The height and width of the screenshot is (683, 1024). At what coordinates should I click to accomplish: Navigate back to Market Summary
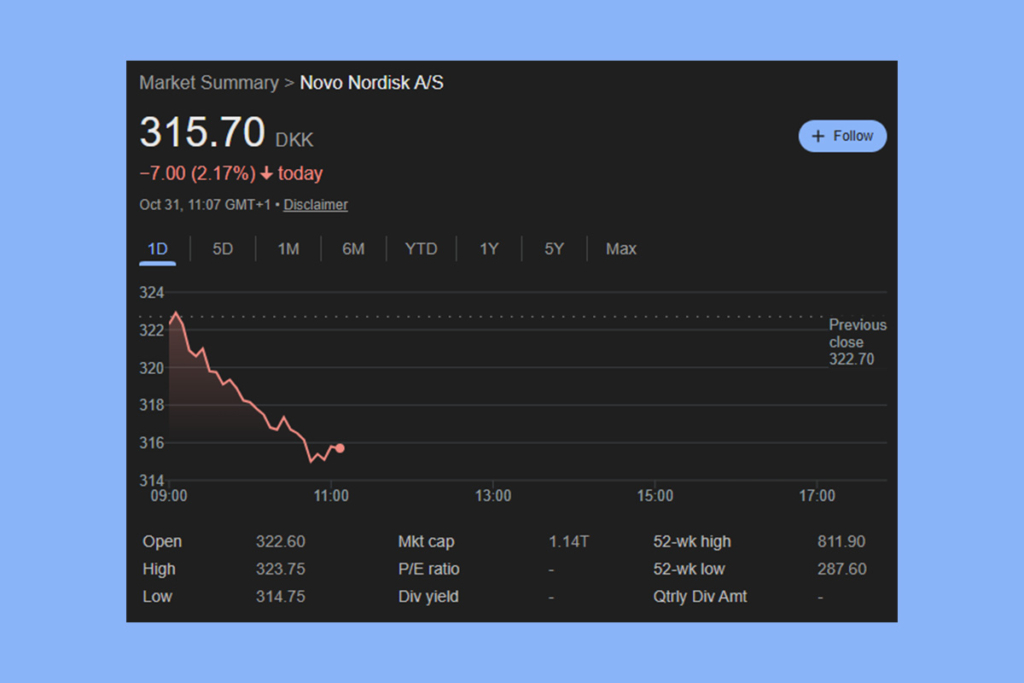[x=209, y=83]
